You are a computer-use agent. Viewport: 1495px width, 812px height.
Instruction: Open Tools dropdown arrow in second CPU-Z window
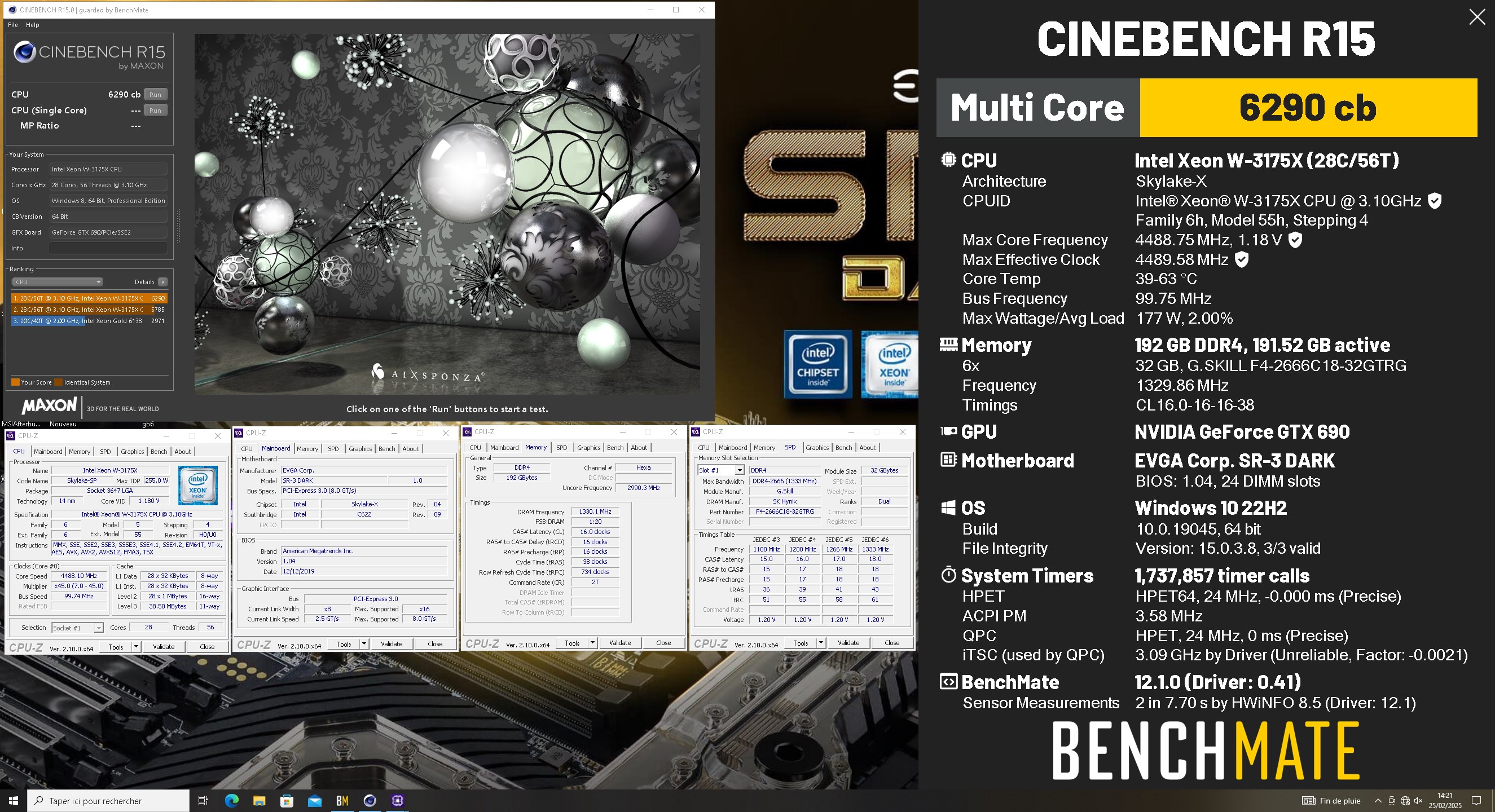point(364,644)
